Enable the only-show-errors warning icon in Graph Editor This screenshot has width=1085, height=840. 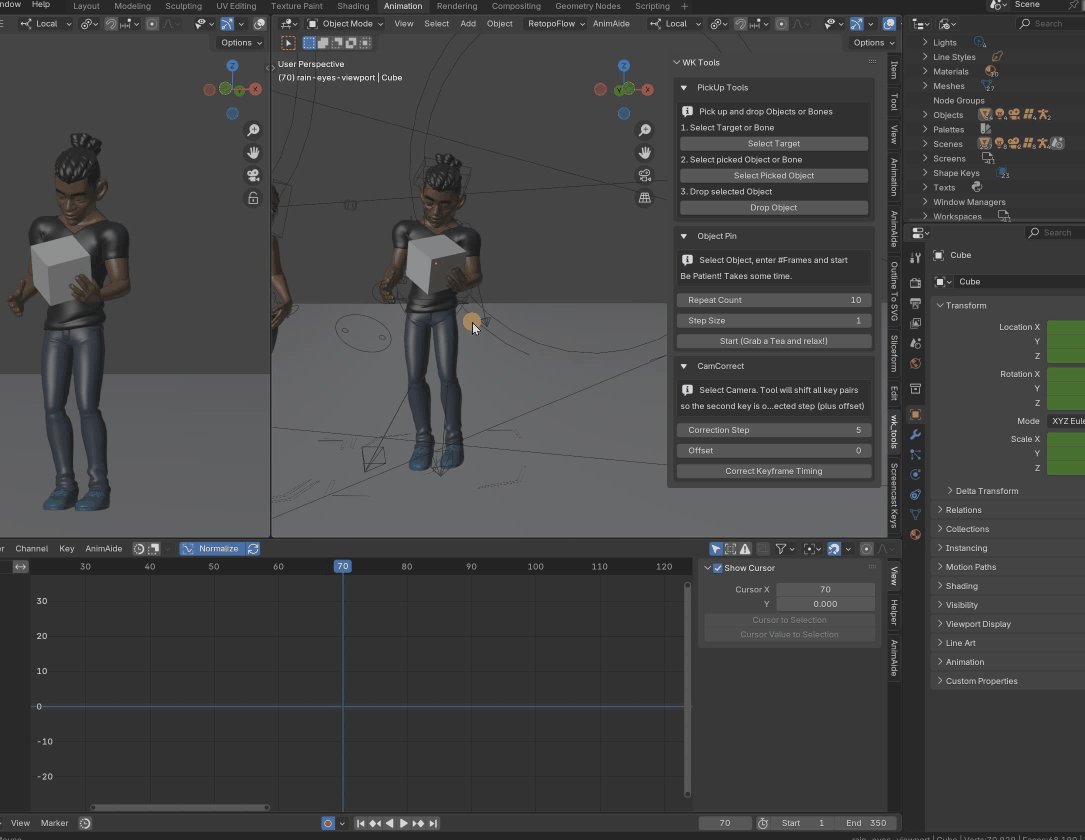click(745, 548)
